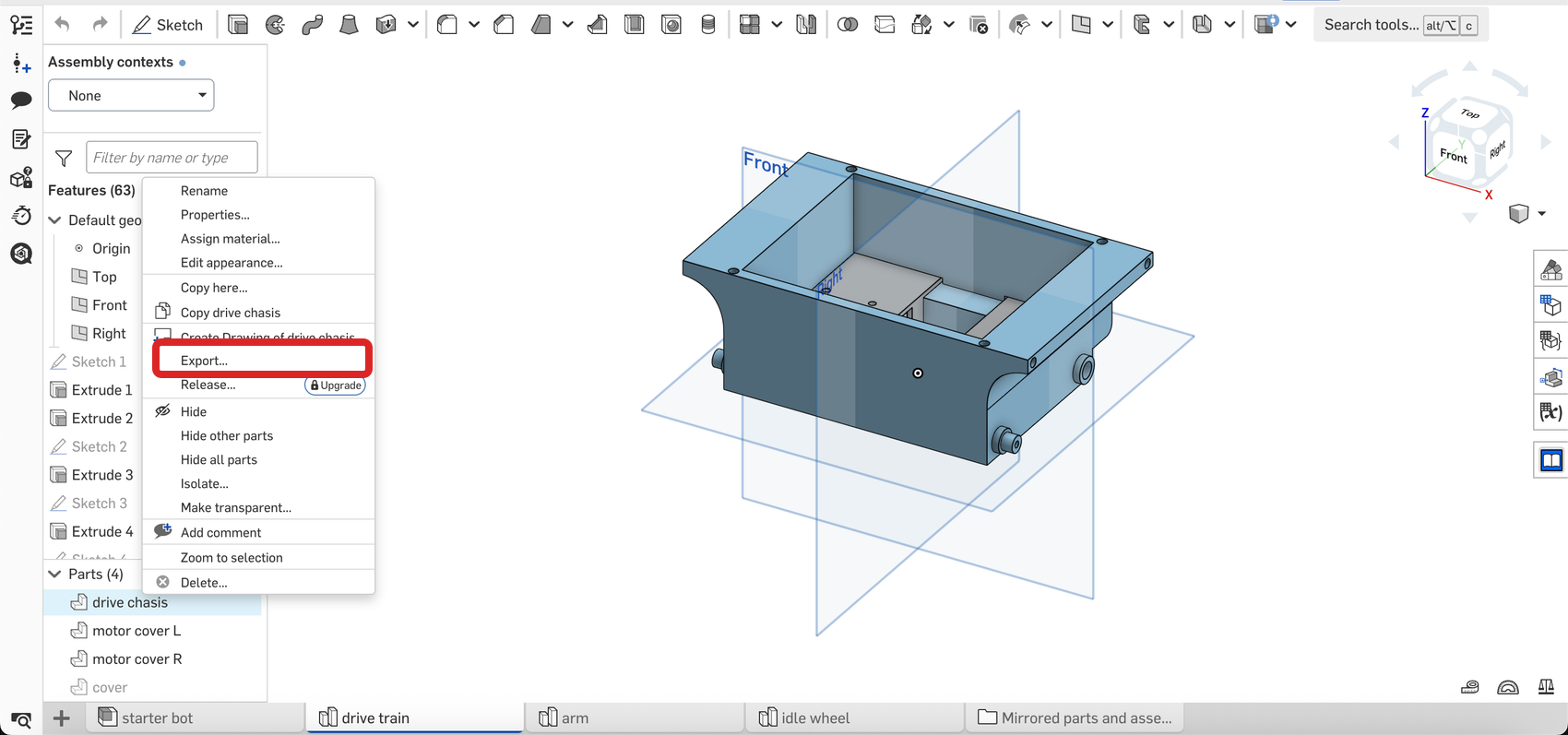Switch to the arm tab

[635, 717]
